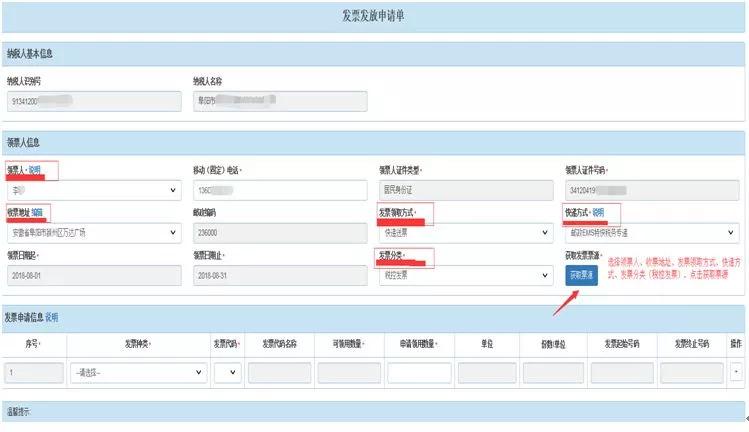The height and width of the screenshot is (432, 749).
Task: Click 说明 link next to 快递方式
Action: click(x=598, y=213)
